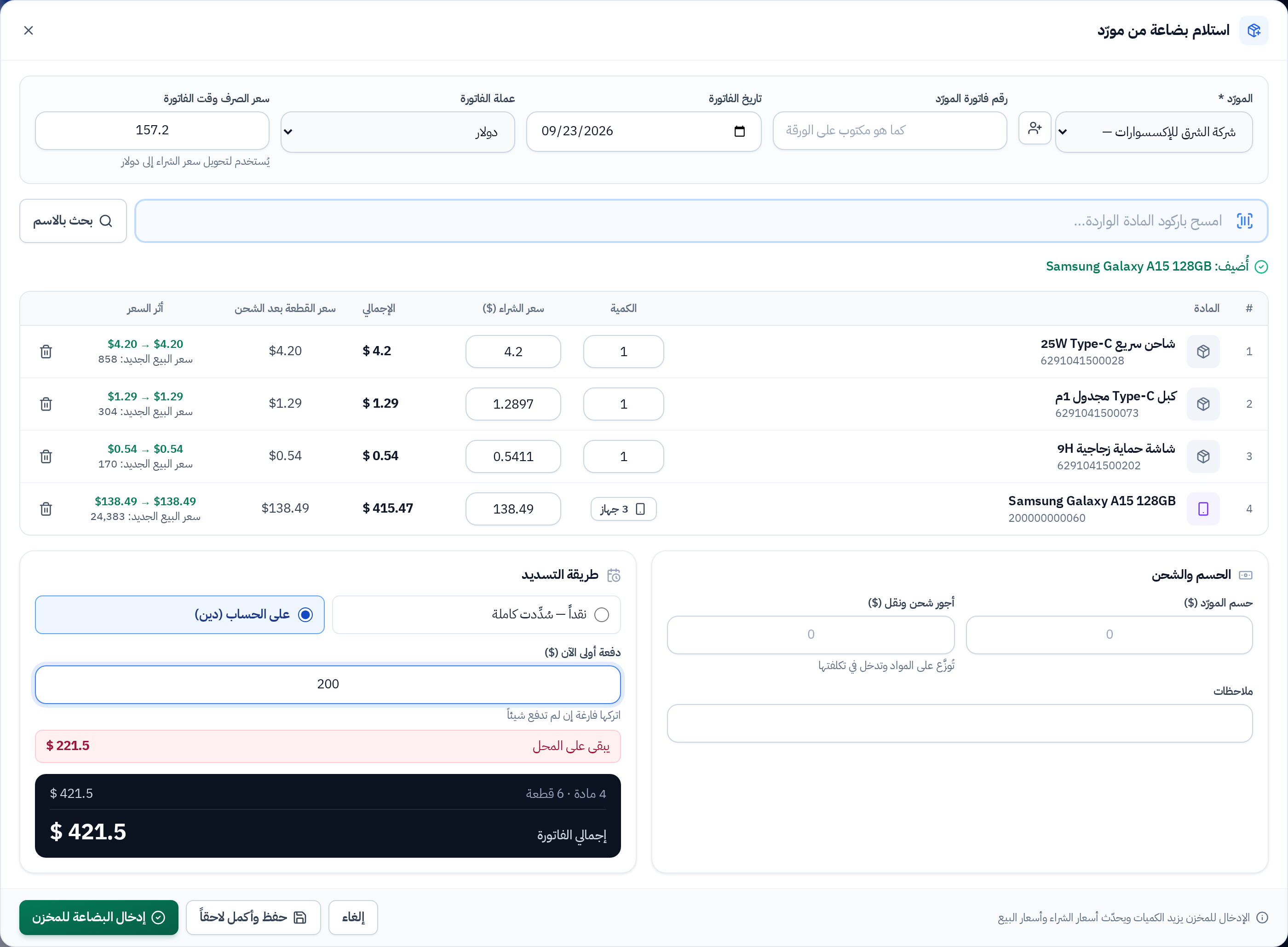Edit purchase price 1.2897 field

click(513, 404)
